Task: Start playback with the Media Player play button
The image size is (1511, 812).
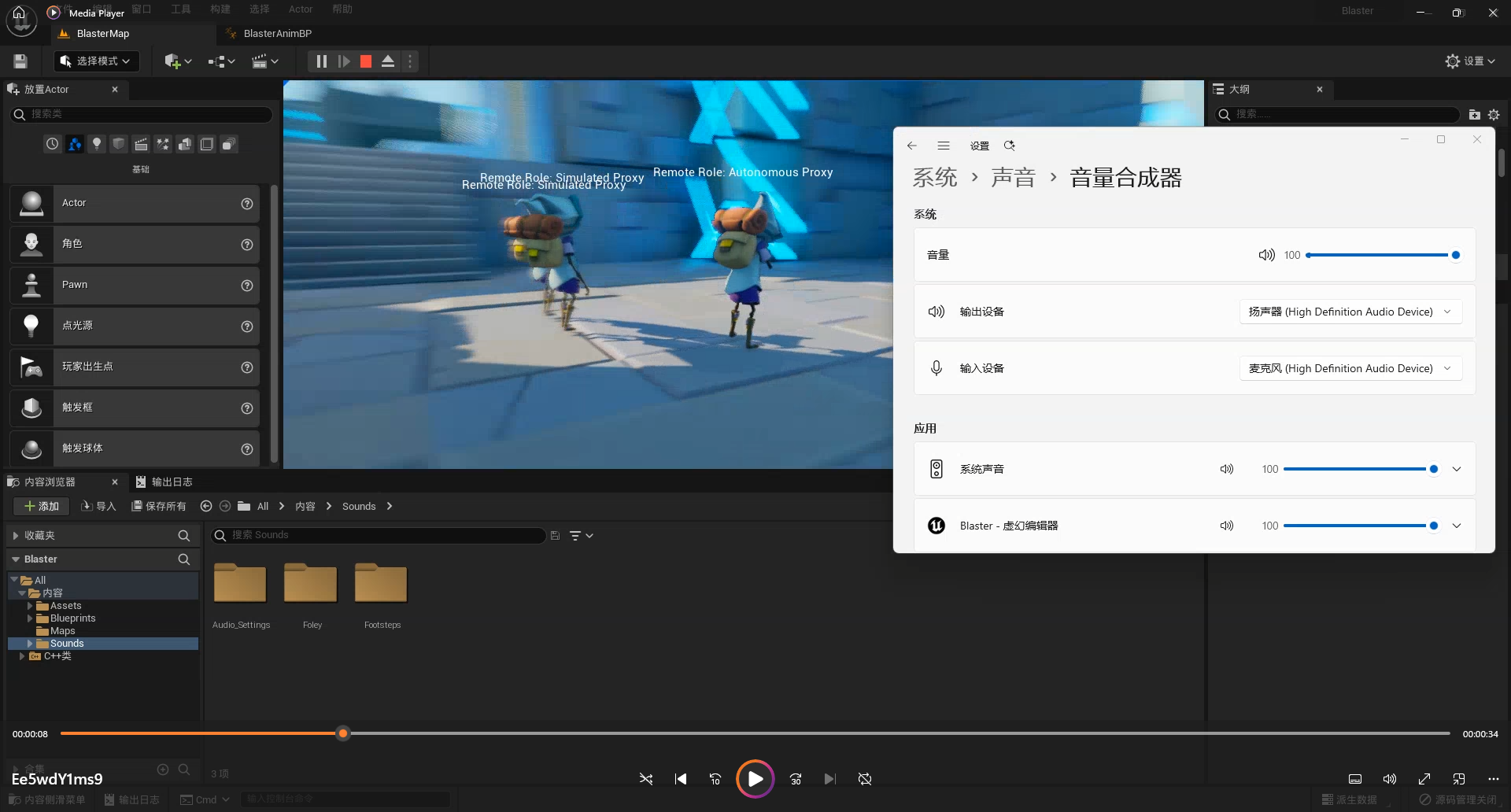Action: click(x=755, y=779)
